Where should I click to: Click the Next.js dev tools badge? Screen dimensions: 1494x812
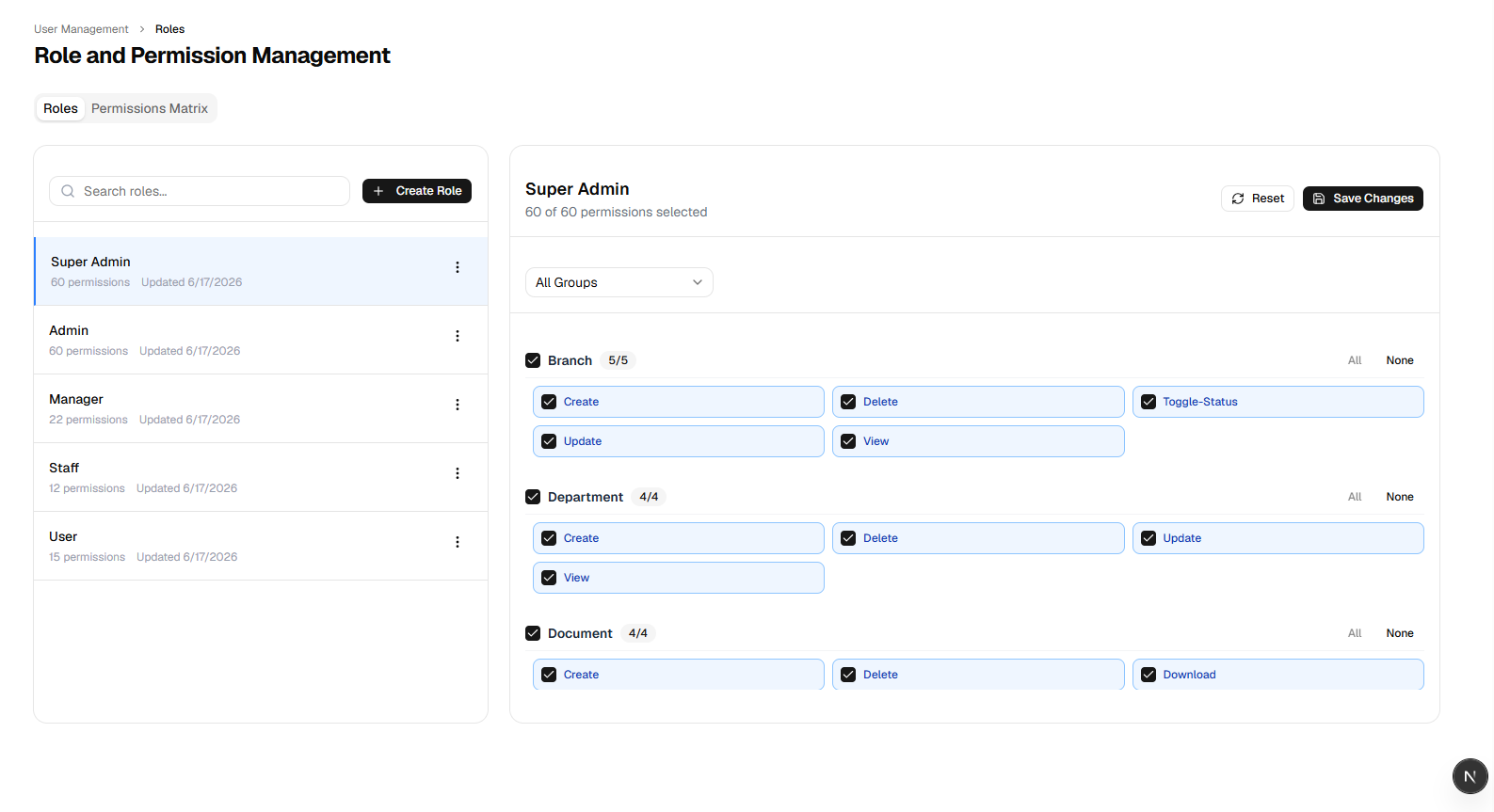click(1470, 776)
